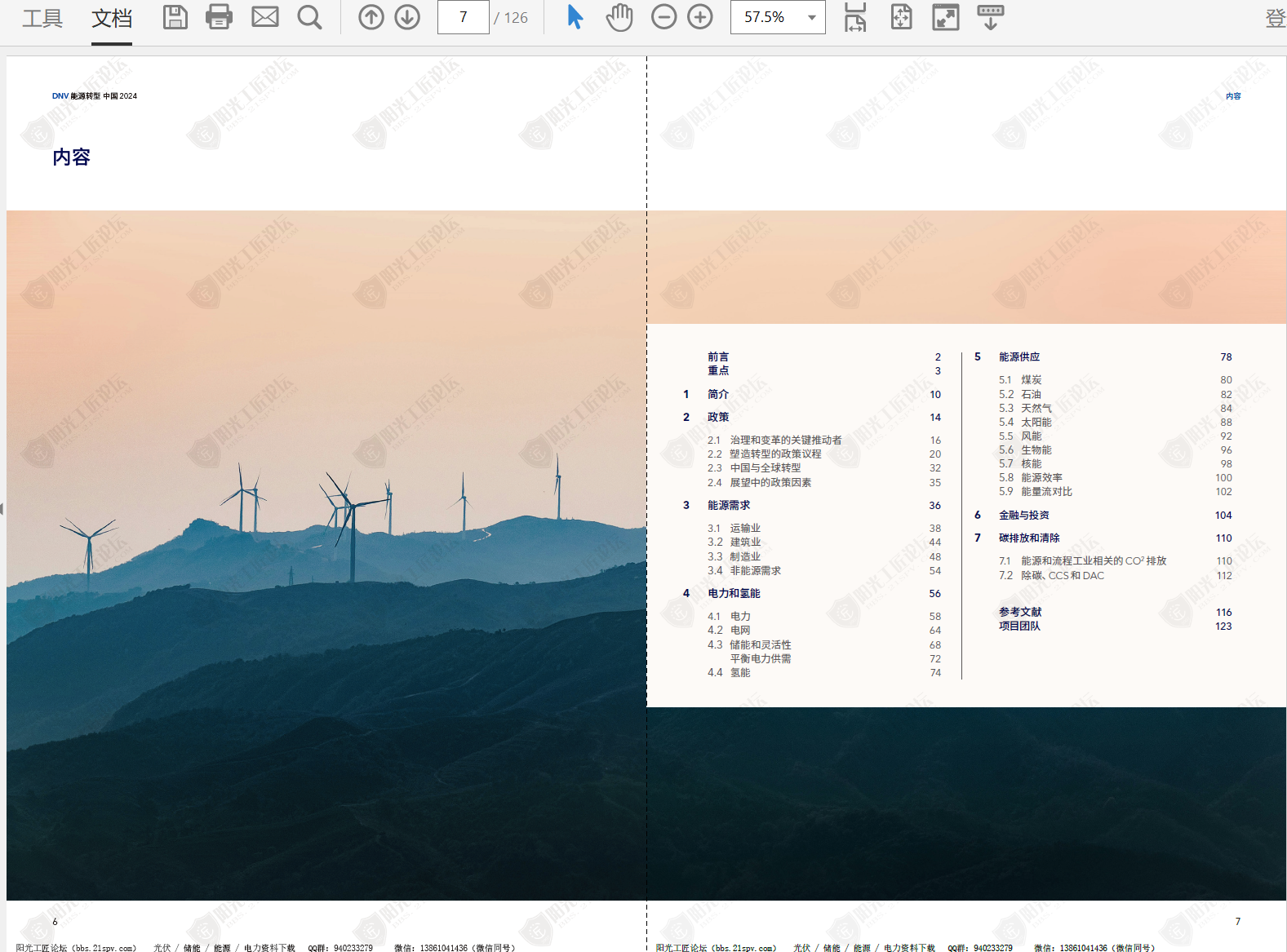Viewport: 1287px width, 952px height.
Task: Click the 参考文献 entry
Action: 1020,612
